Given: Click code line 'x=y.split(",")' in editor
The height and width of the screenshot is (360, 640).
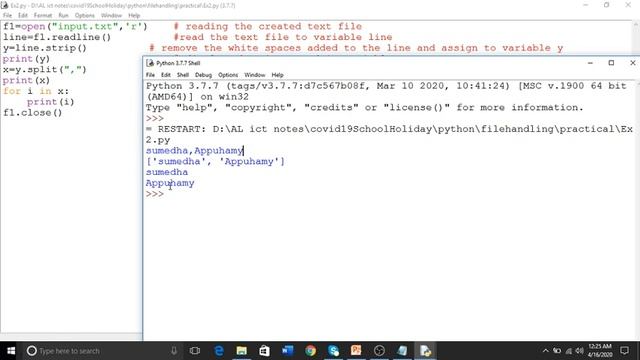Looking at the screenshot, I should 45,69.
